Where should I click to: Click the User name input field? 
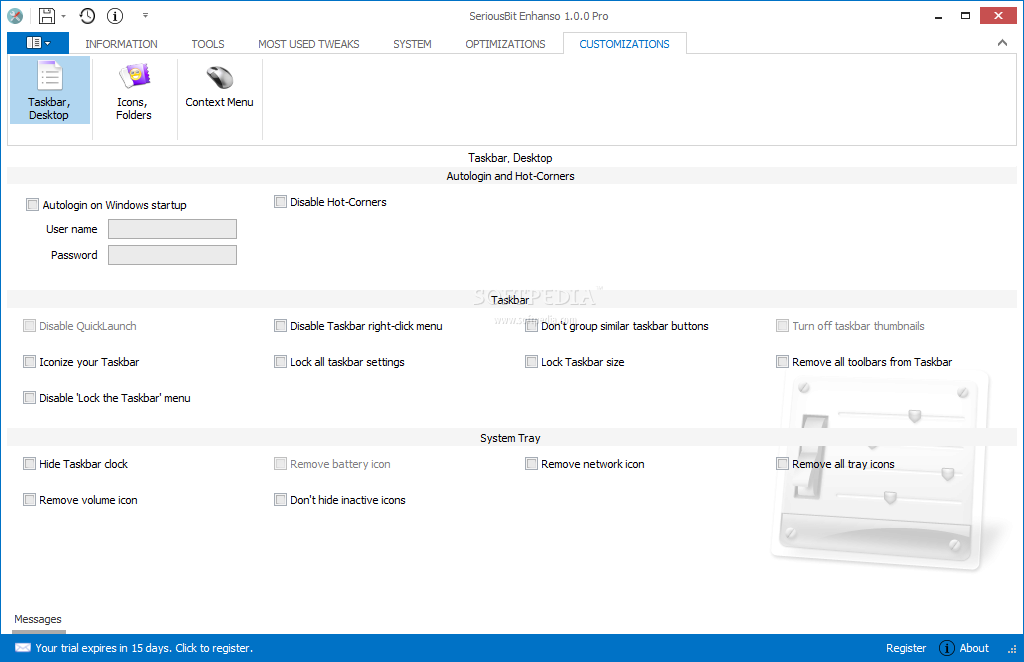tap(172, 229)
